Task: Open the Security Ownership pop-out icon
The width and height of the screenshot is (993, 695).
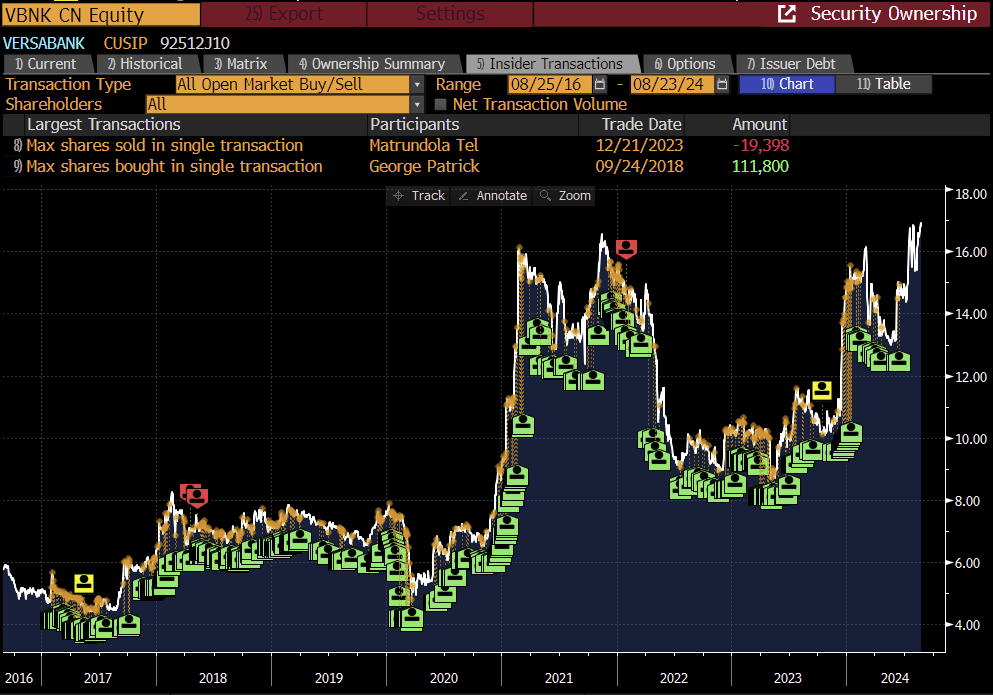Action: point(786,14)
